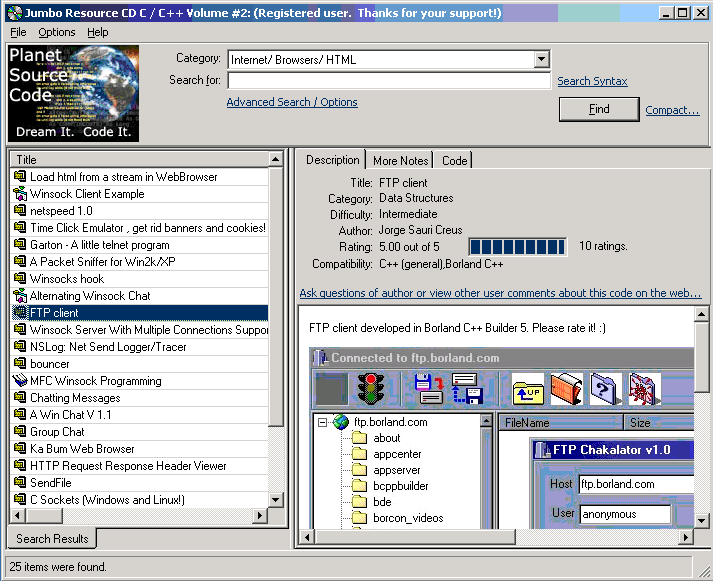Click icon beside Load html from a stream

click(20, 176)
